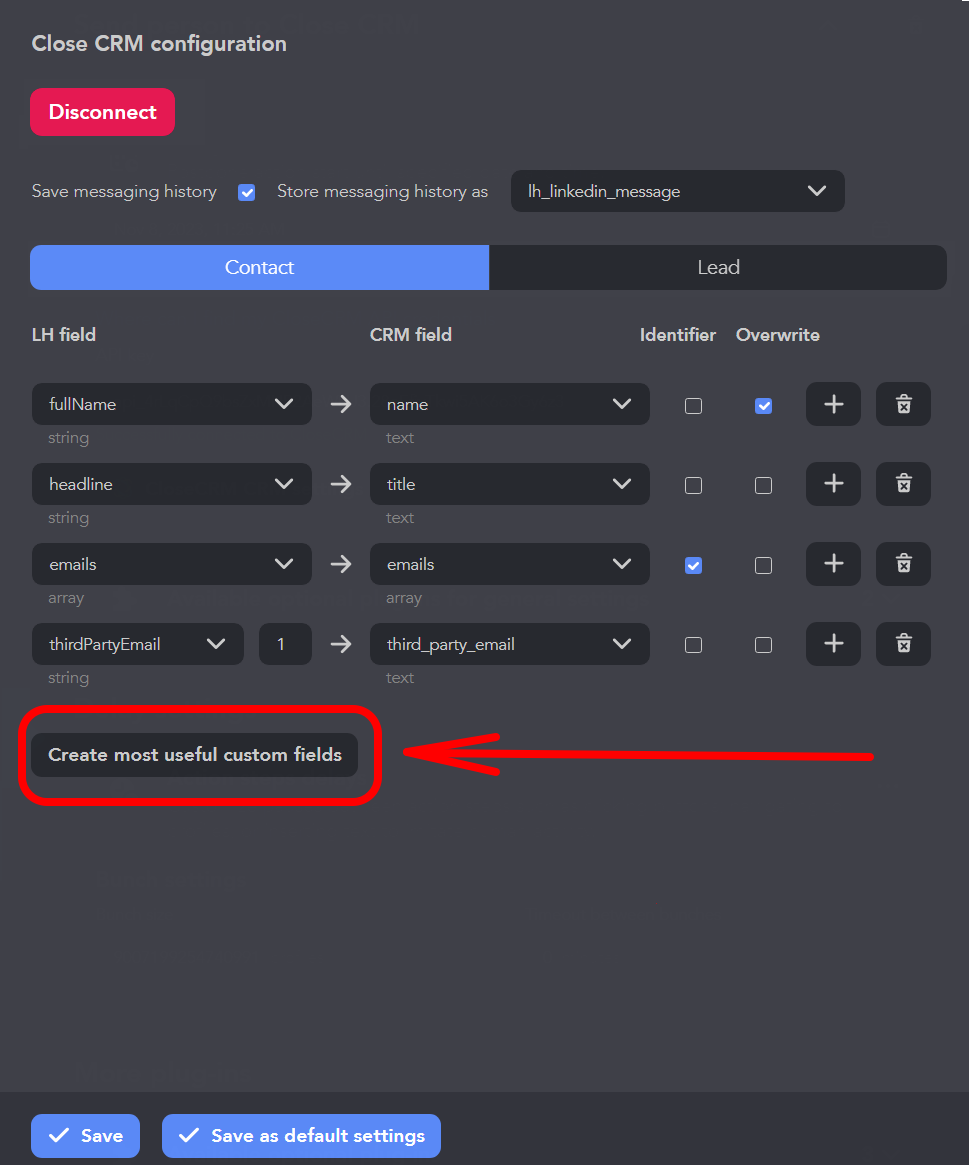Open the title CRM field dropdown
The image size is (969, 1165).
pos(509,484)
